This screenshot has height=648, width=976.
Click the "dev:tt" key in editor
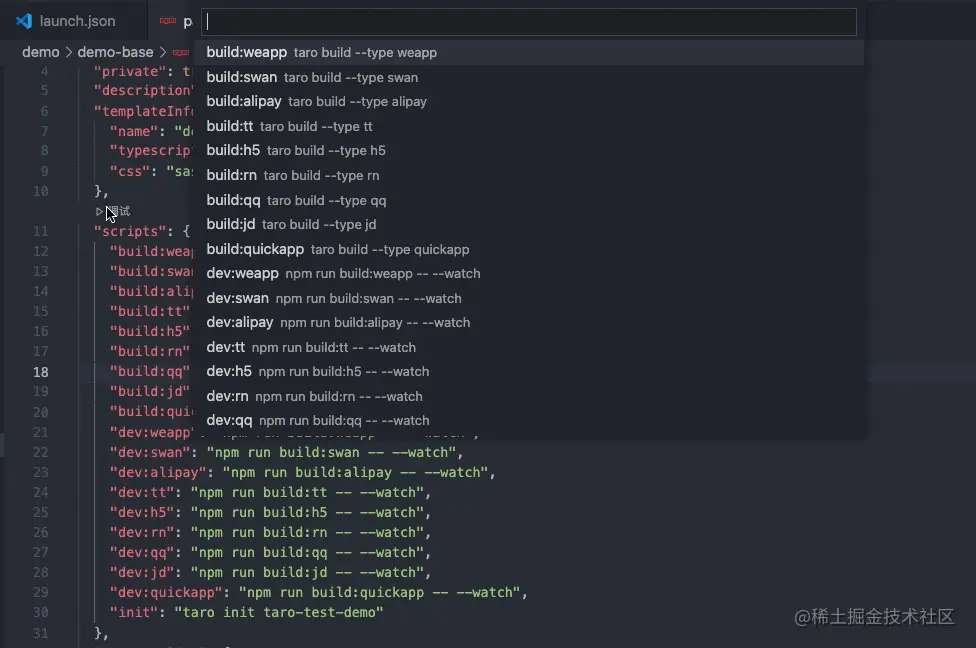pos(141,492)
